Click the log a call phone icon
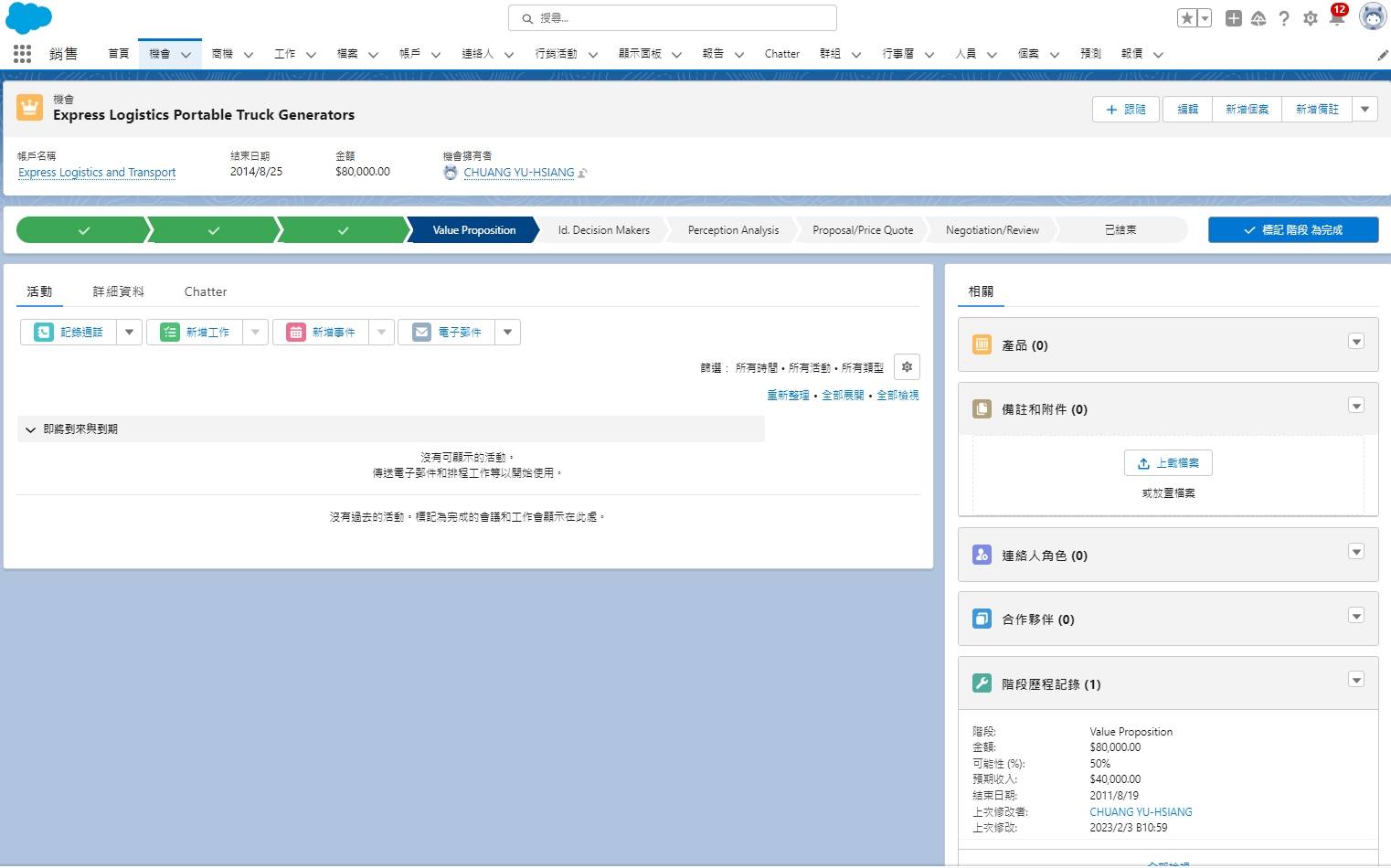The image size is (1391, 868). [x=44, y=333]
